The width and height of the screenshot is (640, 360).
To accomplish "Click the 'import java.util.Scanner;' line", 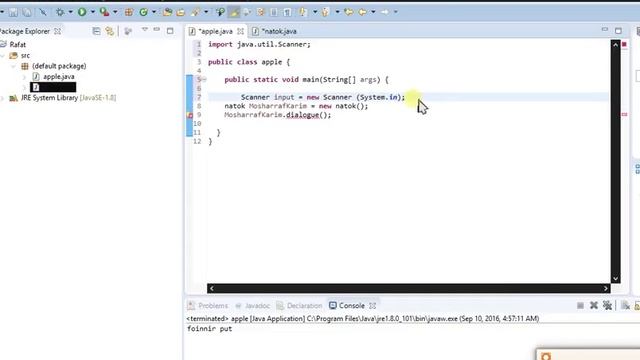I will tap(259, 44).
